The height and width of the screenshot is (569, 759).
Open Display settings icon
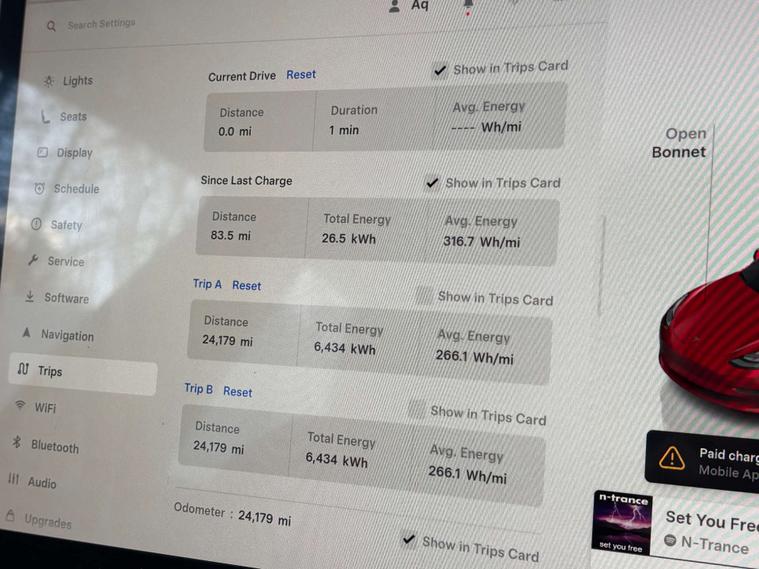point(43,153)
